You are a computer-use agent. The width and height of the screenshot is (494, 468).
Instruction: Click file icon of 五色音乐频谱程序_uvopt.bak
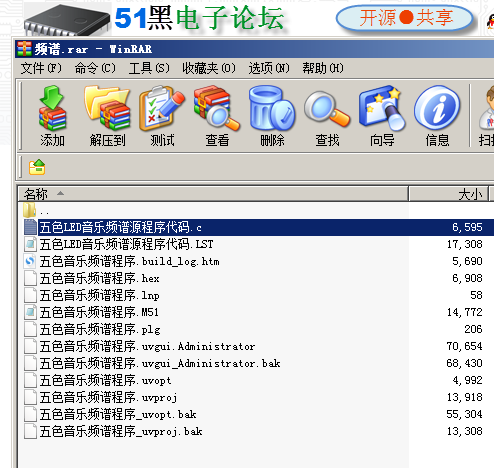click(x=30, y=414)
